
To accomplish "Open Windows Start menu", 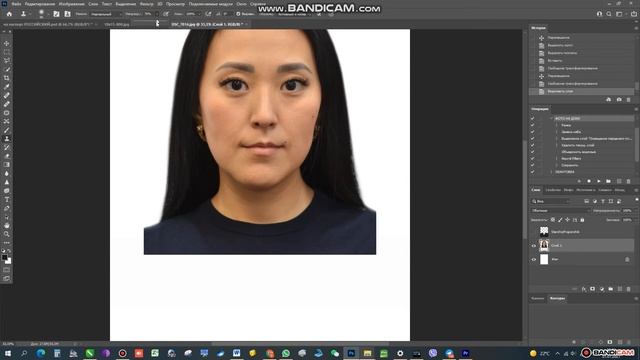I will tap(7, 353).
